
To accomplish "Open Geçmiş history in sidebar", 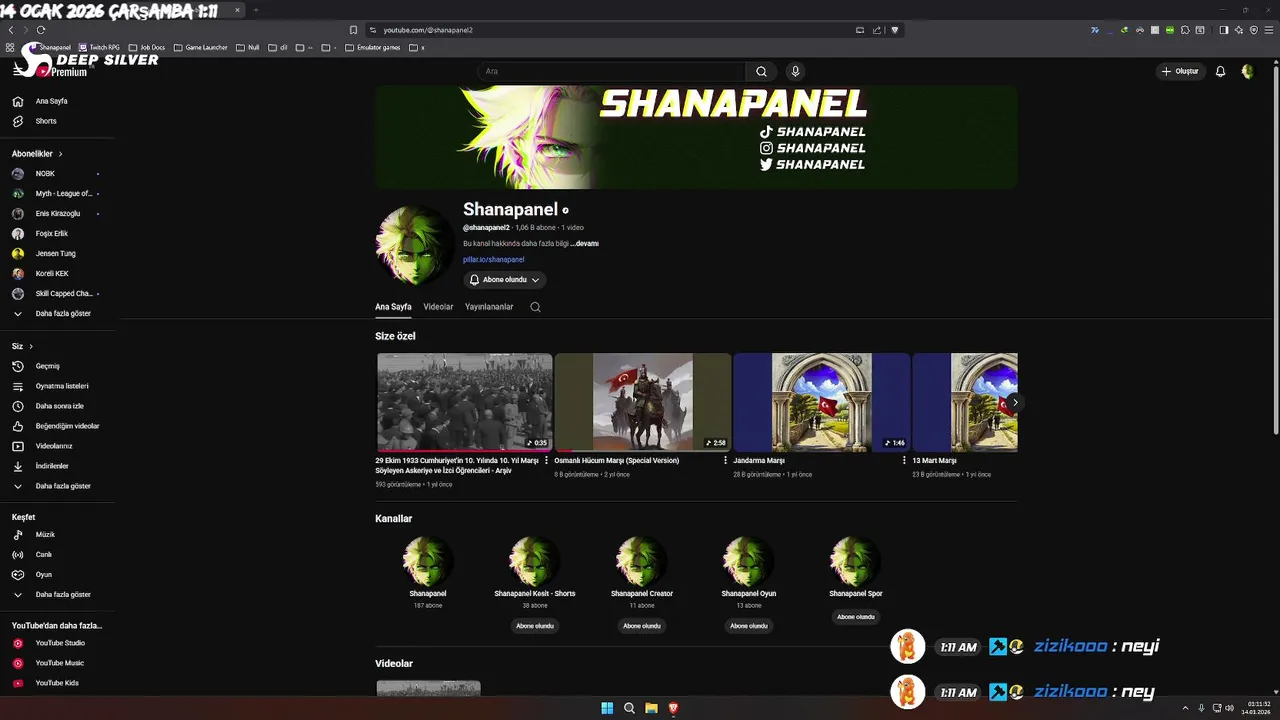I will click(47, 366).
